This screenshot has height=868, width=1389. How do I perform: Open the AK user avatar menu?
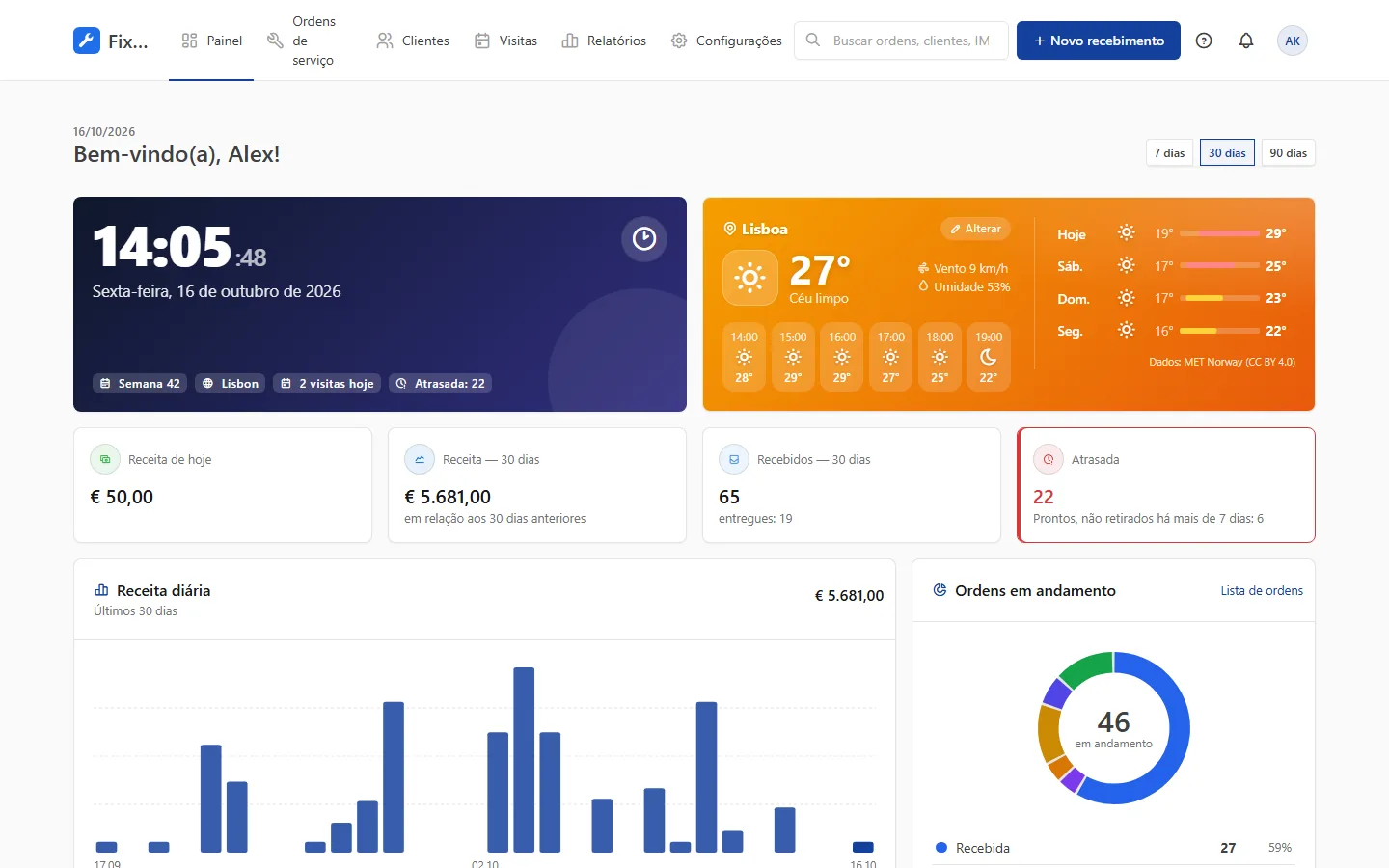1293,41
